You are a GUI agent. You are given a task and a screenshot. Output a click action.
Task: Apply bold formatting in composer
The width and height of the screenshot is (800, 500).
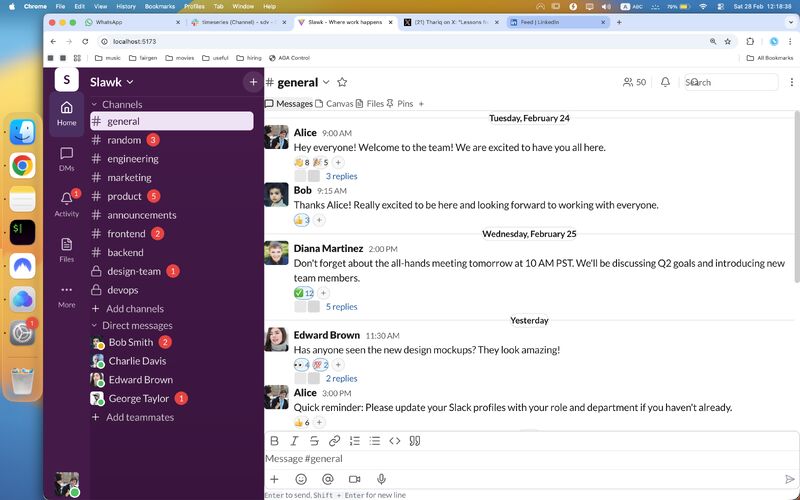click(x=274, y=441)
